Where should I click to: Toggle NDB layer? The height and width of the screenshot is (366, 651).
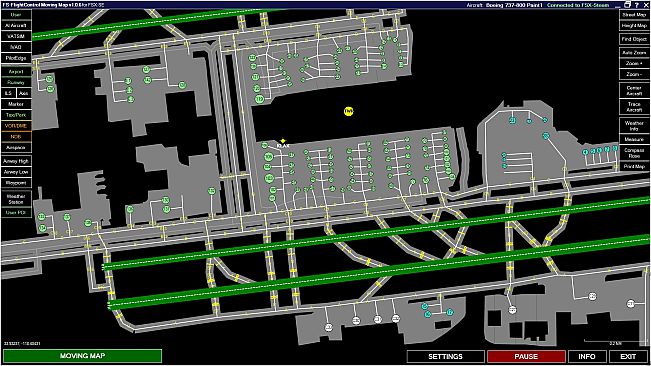tap(16, 137)
